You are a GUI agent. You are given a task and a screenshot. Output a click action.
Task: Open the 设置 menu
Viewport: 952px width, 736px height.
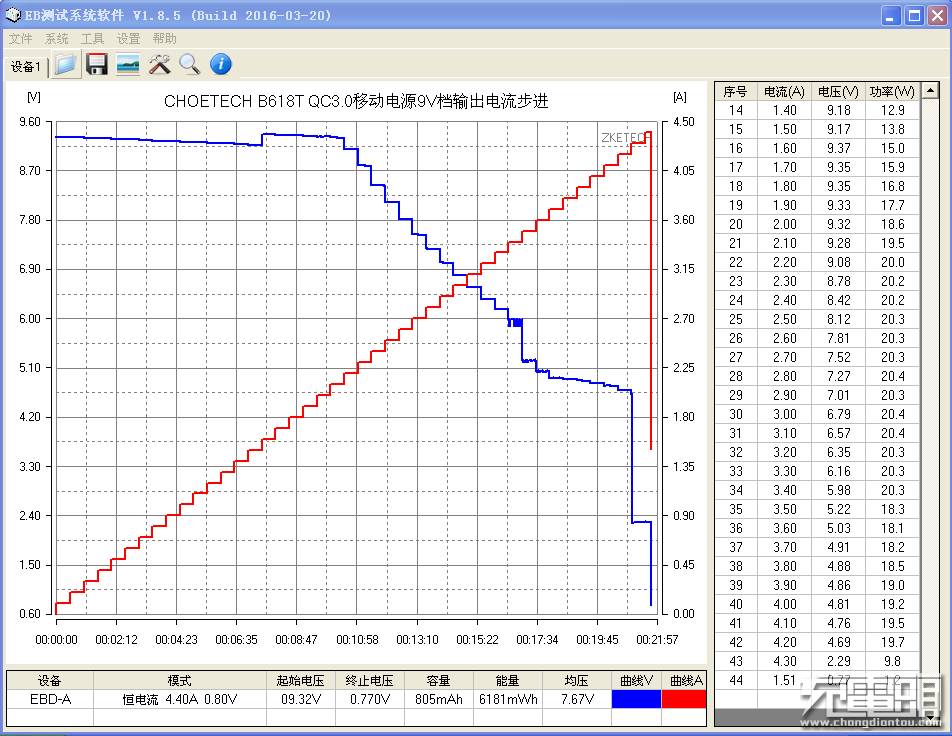[x=128, y=39]
